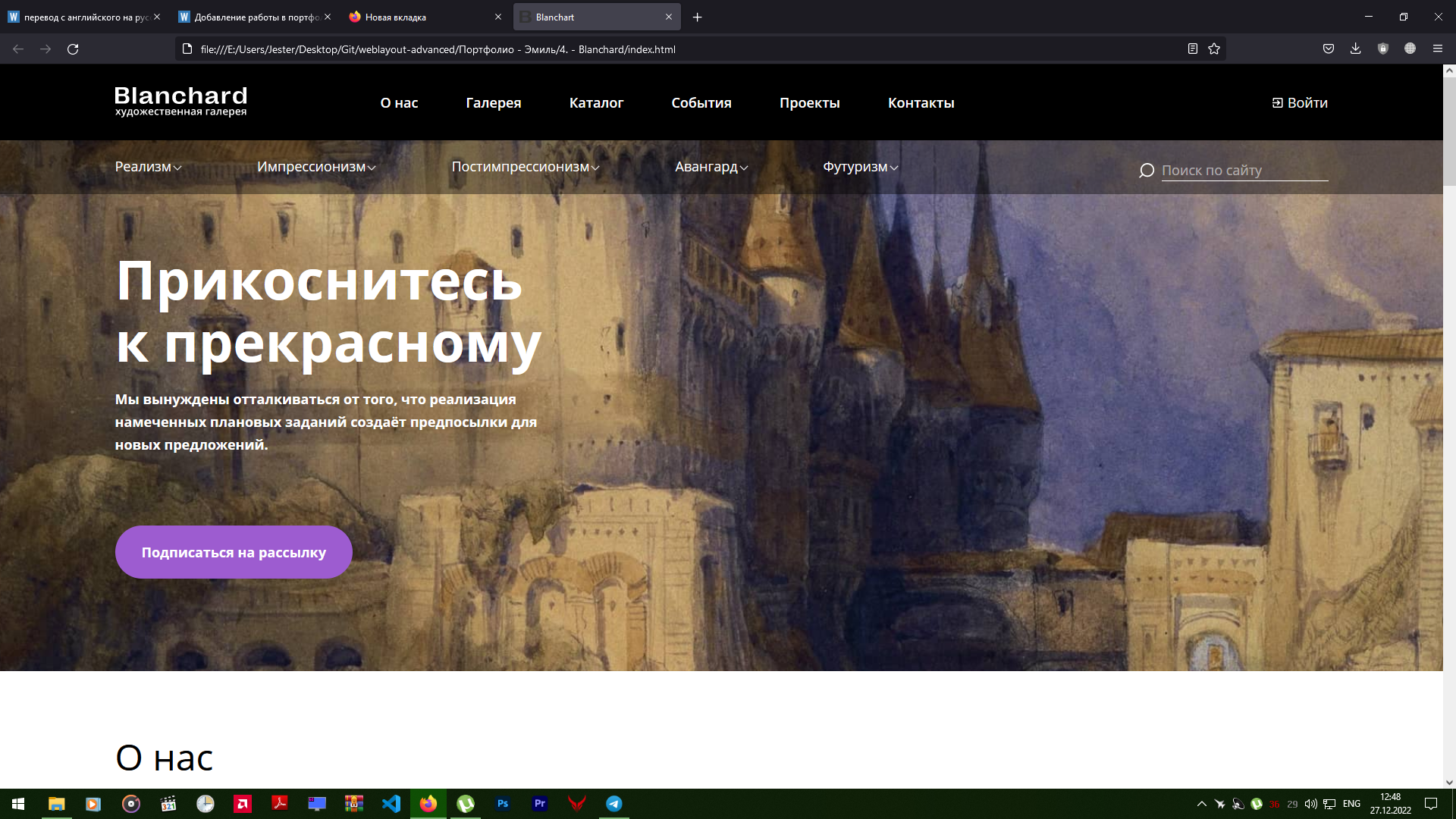Open Каталог in site menu
The width and height of the screenshot is (1456, 819).
pyautogui.click(x=596, y=103)
